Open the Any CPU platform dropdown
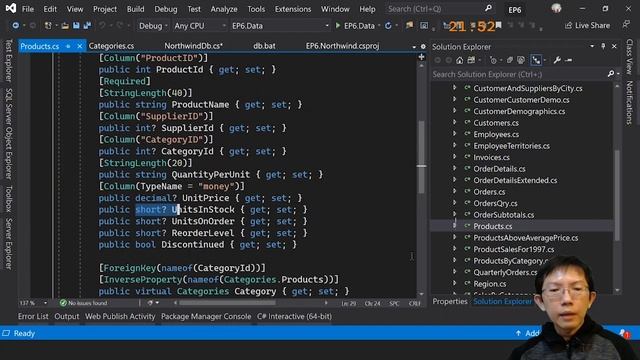640x360 pixels. point(200,26)
